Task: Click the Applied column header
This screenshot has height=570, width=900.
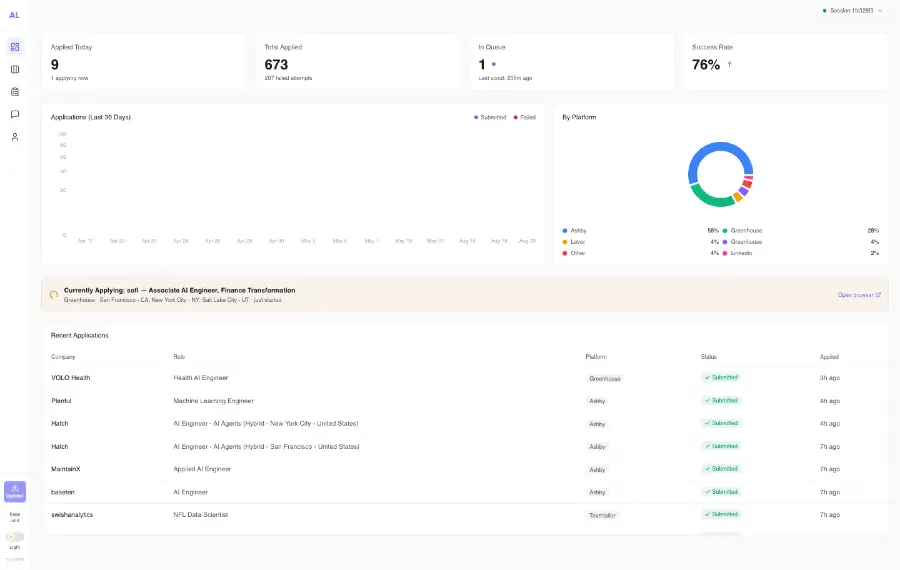Action: coord(829,357)
